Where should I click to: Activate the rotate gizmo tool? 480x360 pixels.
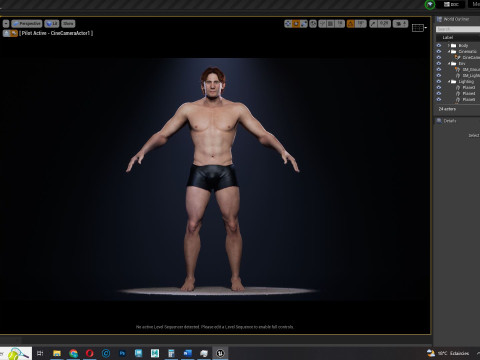[x=296, y=24]
